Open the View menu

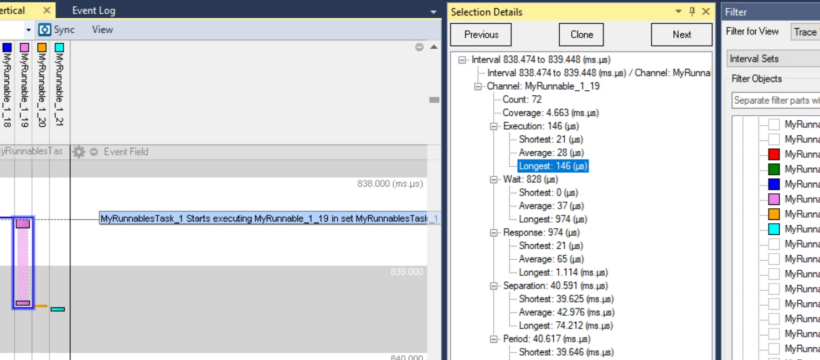click(102, 30)
